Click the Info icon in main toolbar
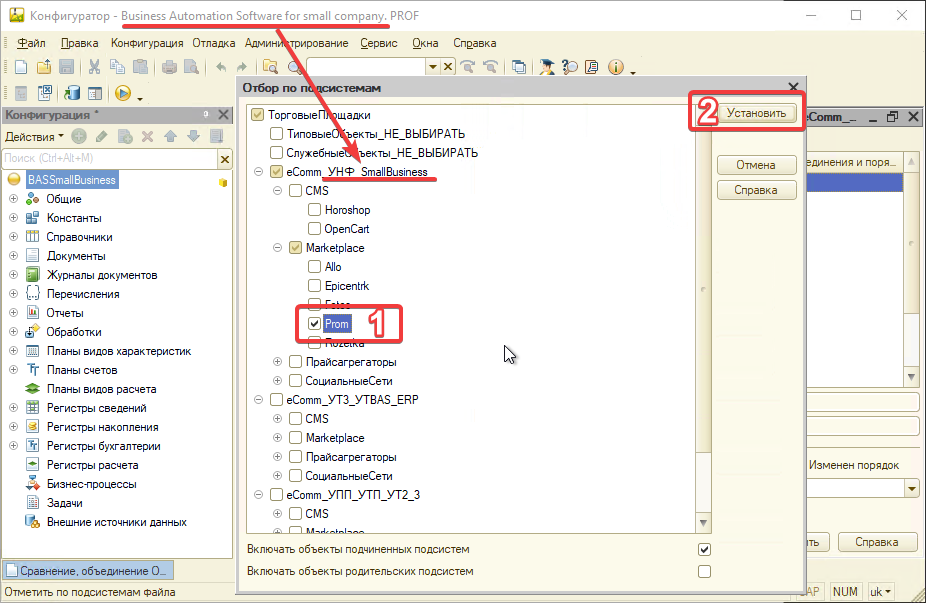 click(615, 67)
